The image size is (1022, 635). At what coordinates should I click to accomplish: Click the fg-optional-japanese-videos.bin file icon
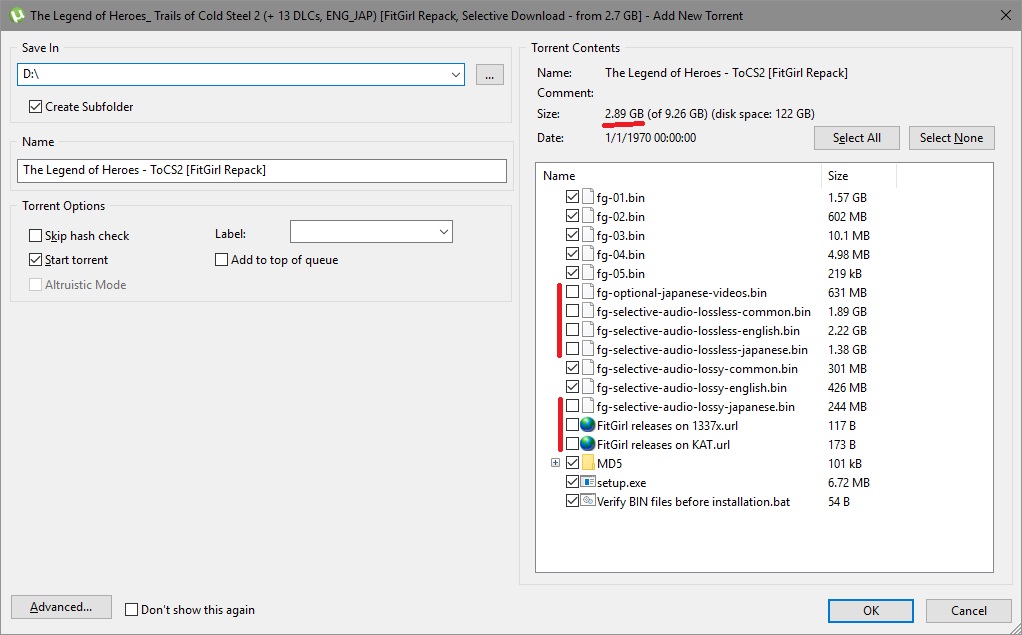(588, 293)
